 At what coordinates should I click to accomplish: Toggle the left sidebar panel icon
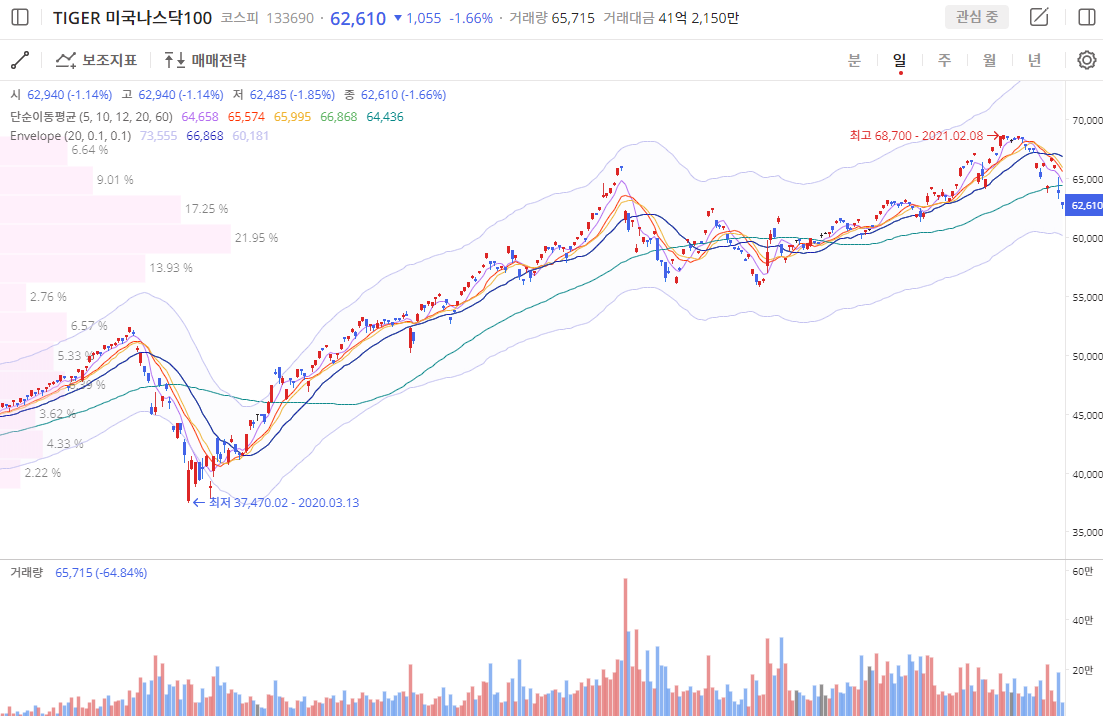point(20,18)
